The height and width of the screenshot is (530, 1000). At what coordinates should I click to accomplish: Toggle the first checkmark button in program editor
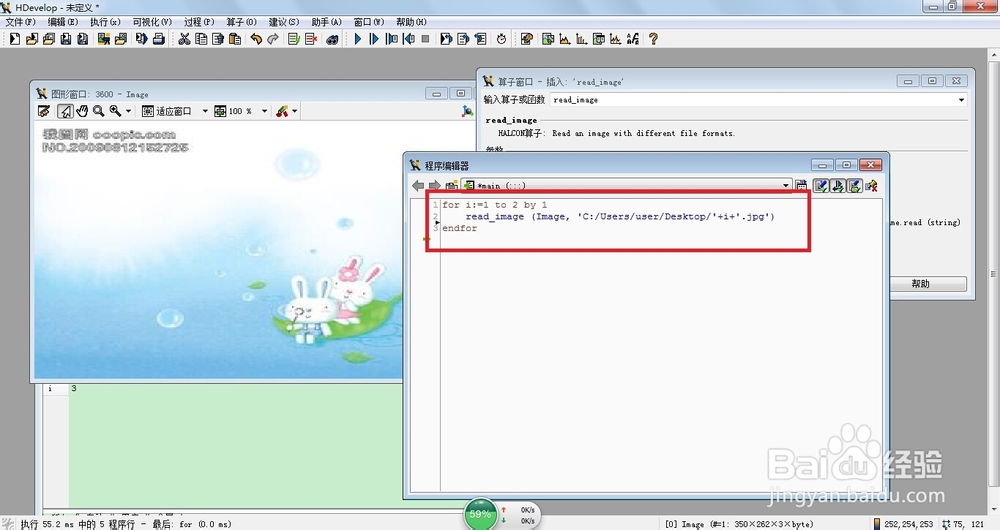point(821,186)
